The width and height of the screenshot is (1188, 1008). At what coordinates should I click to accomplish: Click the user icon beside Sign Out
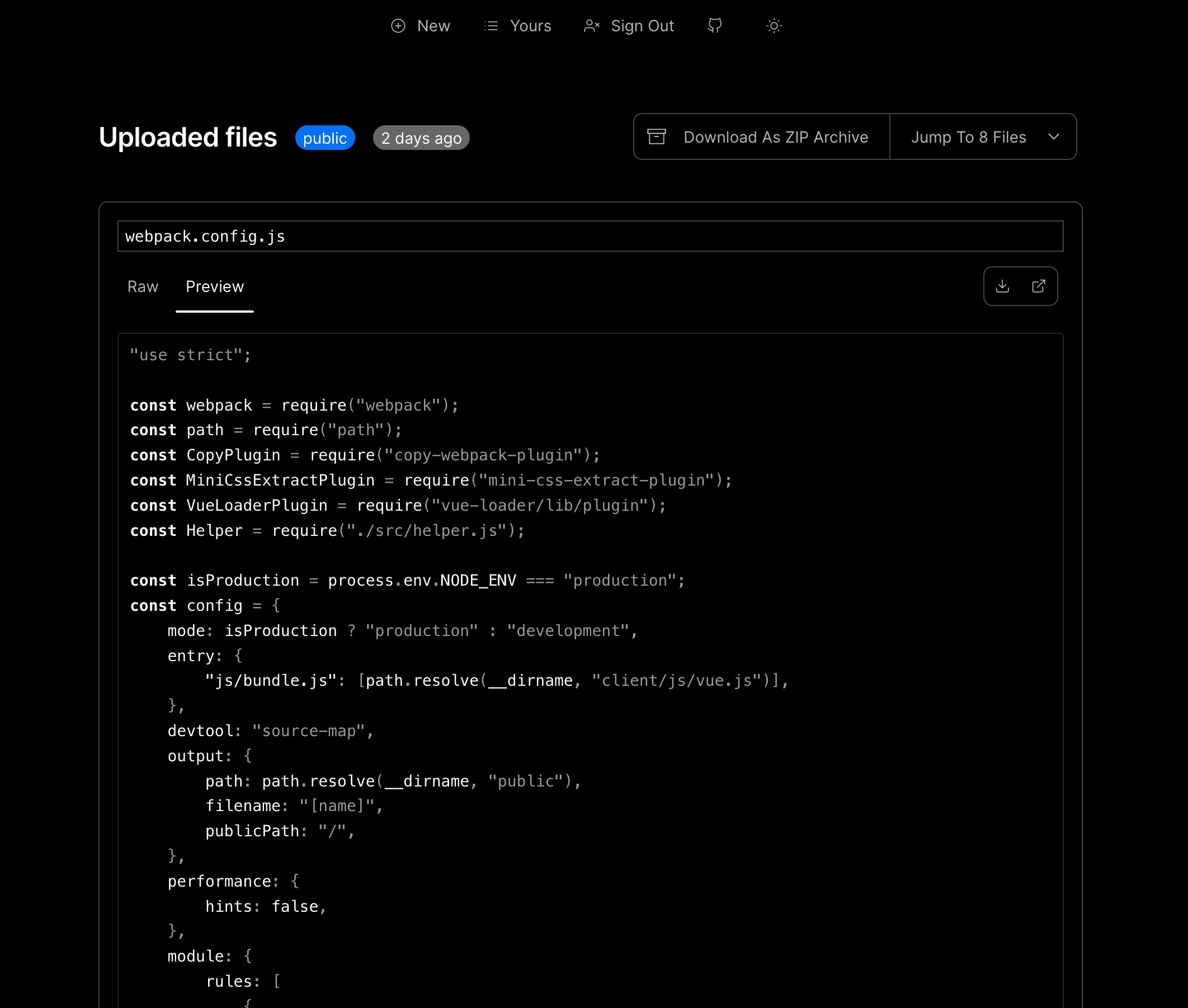tap(591, 26)
